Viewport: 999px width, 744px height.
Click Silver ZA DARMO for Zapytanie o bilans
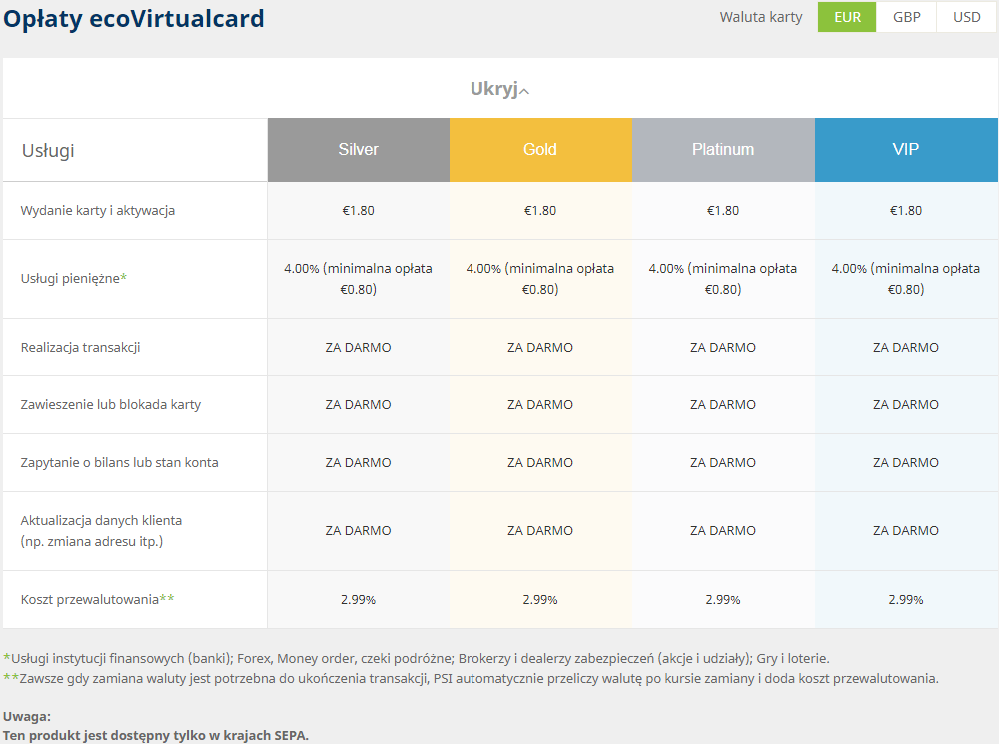359,463
